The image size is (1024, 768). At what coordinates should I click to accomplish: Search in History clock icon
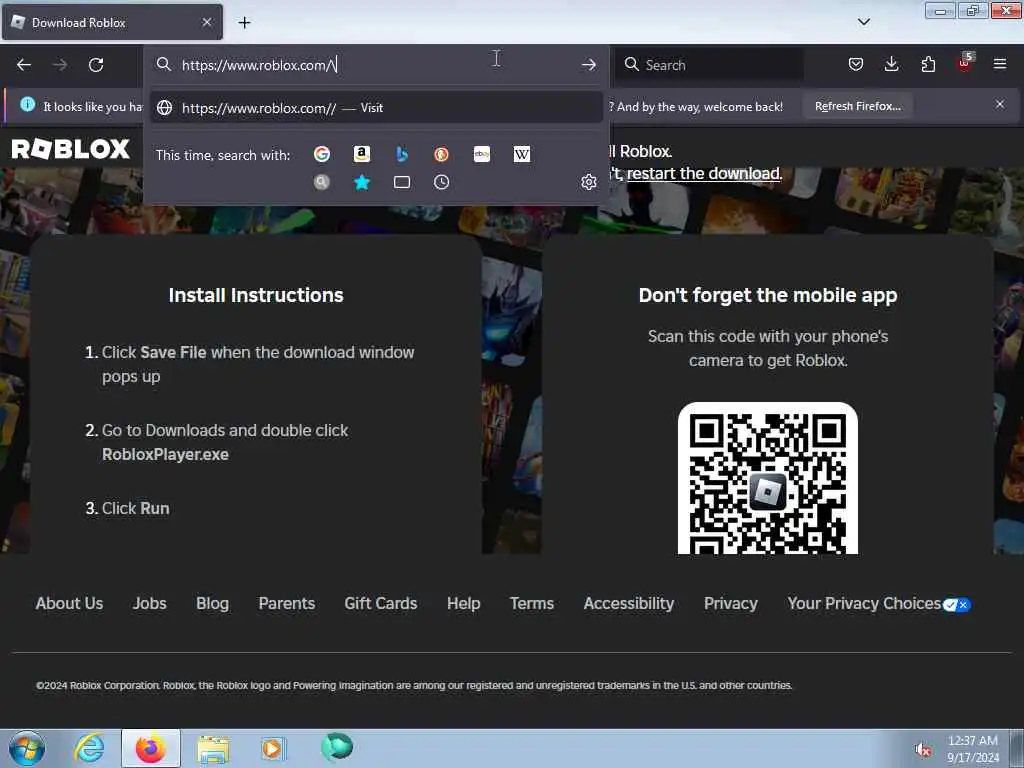click(441, 182)
